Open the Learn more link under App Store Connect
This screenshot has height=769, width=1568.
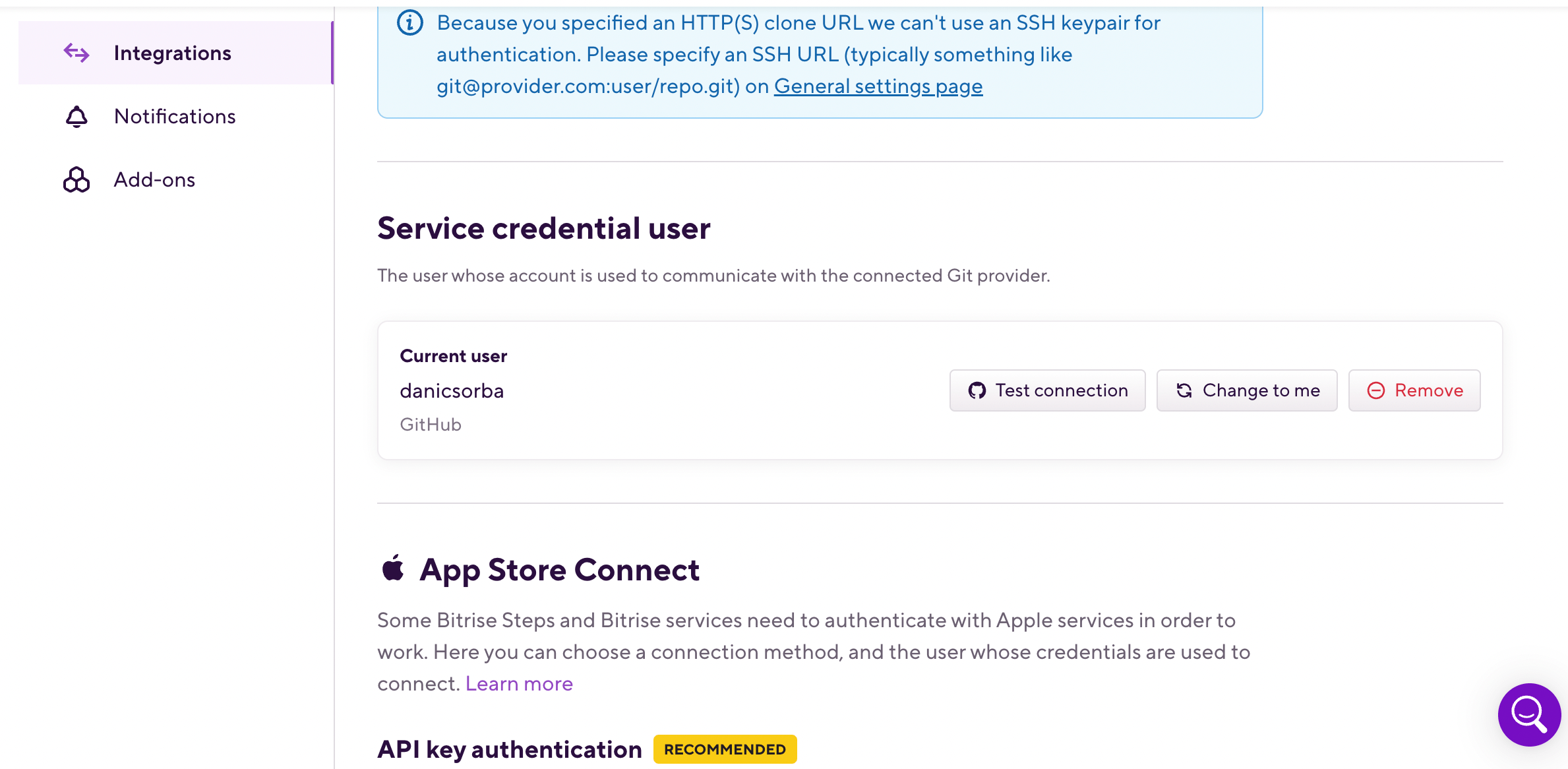coord(519,683)
